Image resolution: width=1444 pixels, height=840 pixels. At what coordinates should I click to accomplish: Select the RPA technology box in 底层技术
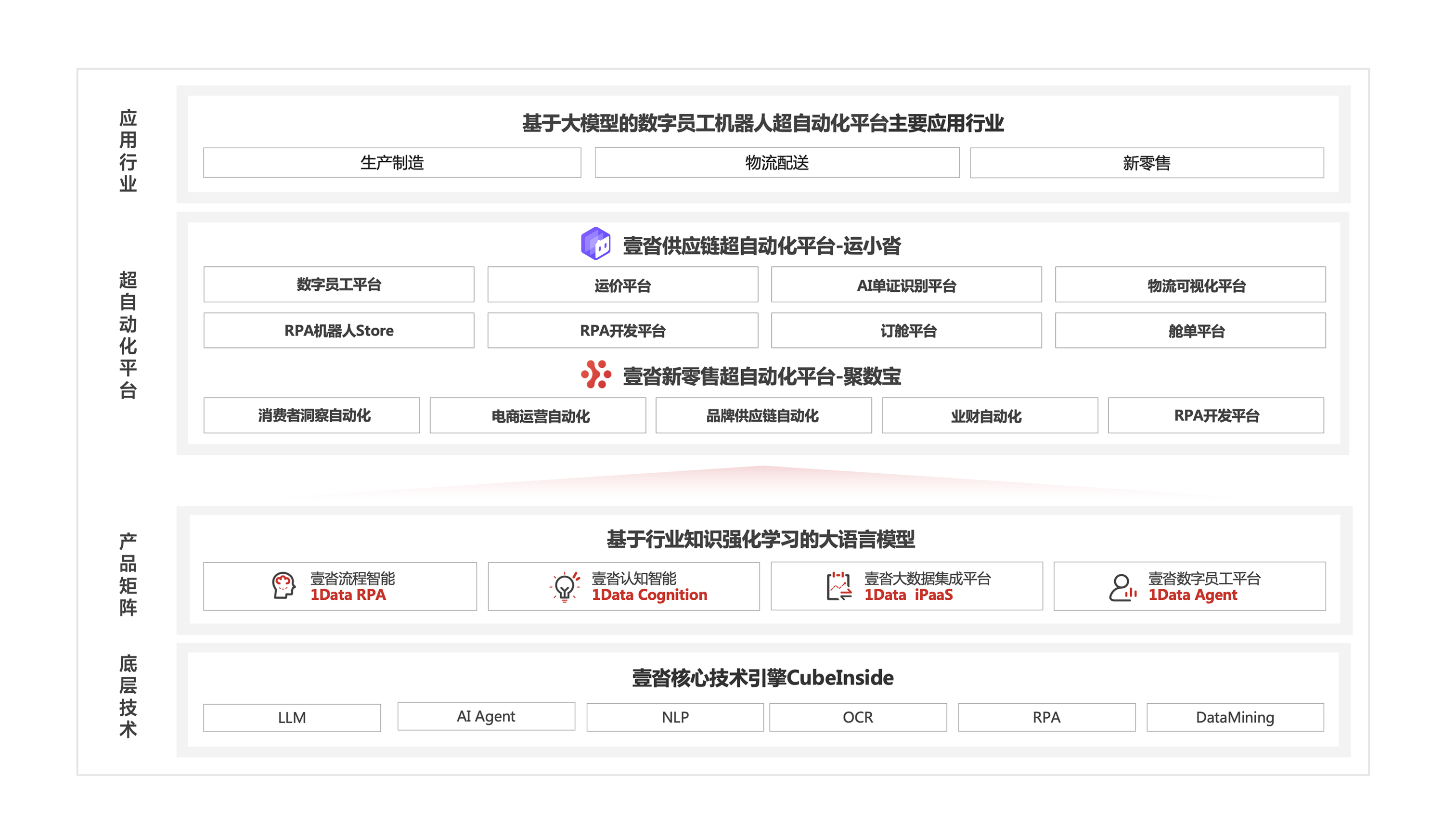pos(1046,717)
